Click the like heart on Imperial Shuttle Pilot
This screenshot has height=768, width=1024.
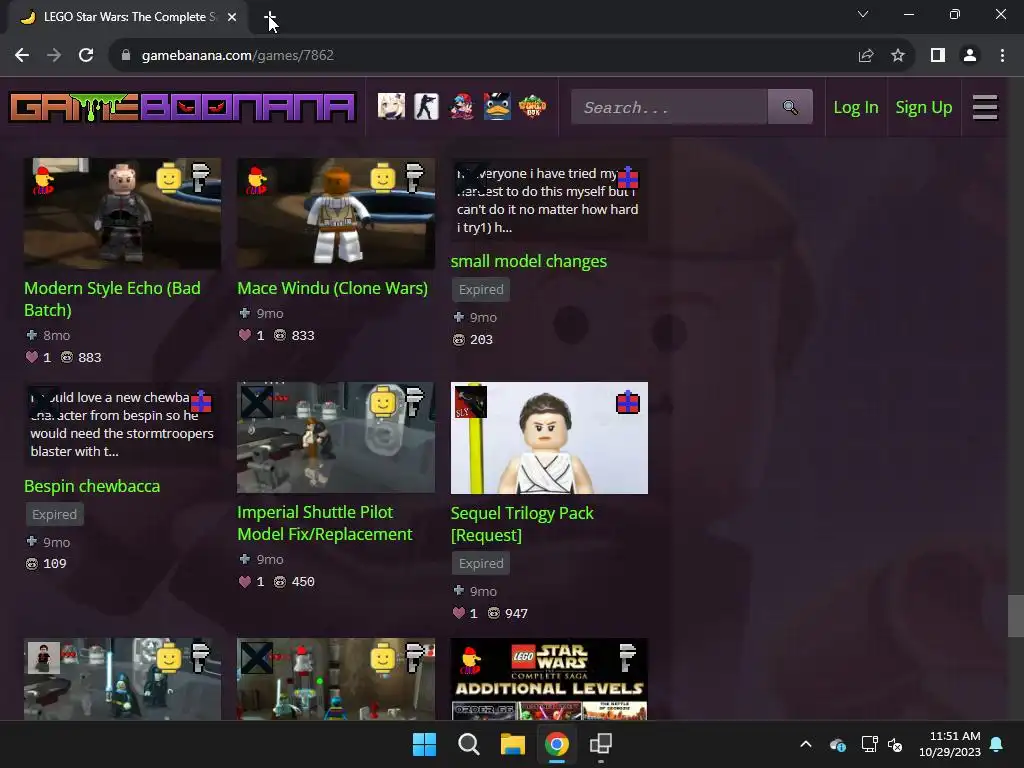tap(245, 581)
